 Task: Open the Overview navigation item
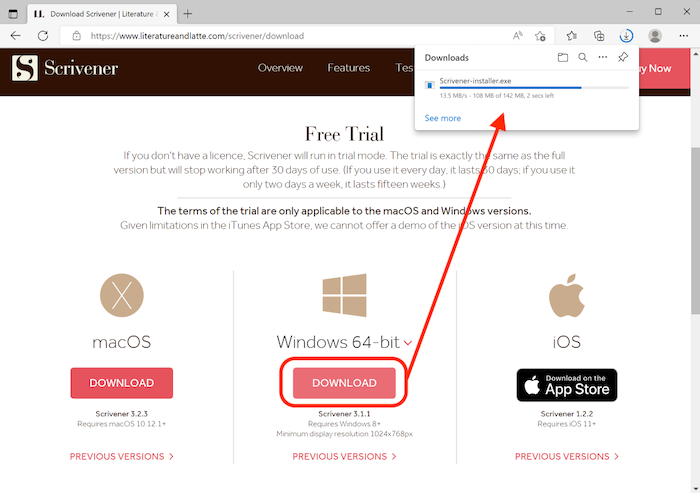click(x=280, y=68)
